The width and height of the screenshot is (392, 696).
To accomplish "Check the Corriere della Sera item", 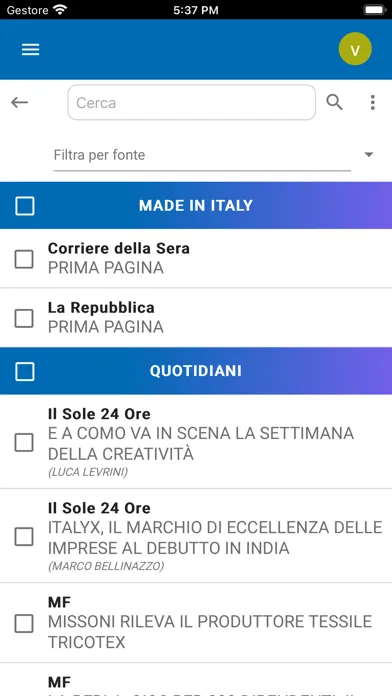I will click(24, 259).
